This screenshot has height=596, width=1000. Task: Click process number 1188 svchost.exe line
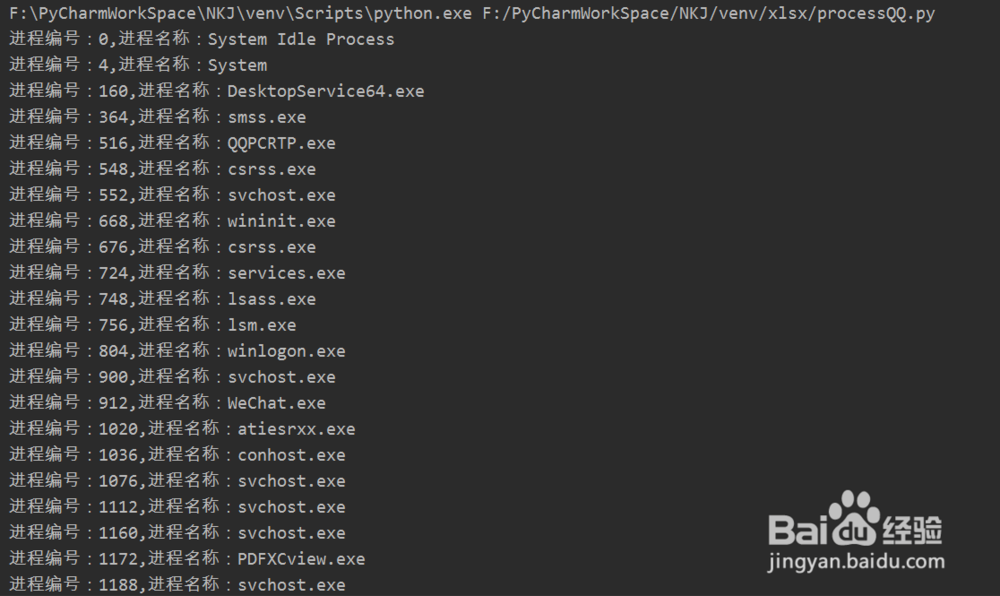coord(177,585)
